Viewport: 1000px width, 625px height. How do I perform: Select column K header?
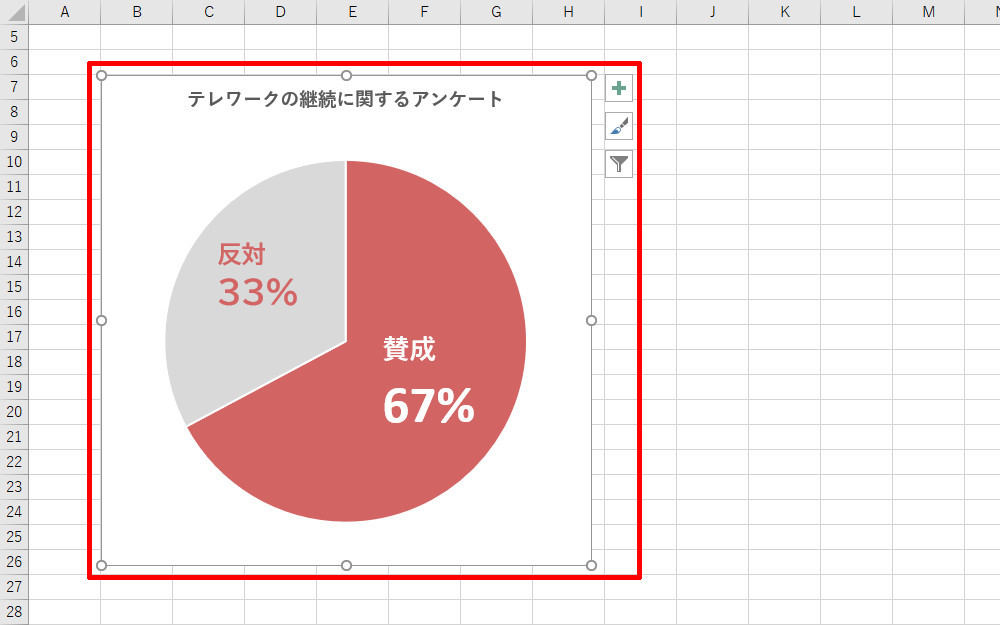pyautogui.click(x=785, y=12)
